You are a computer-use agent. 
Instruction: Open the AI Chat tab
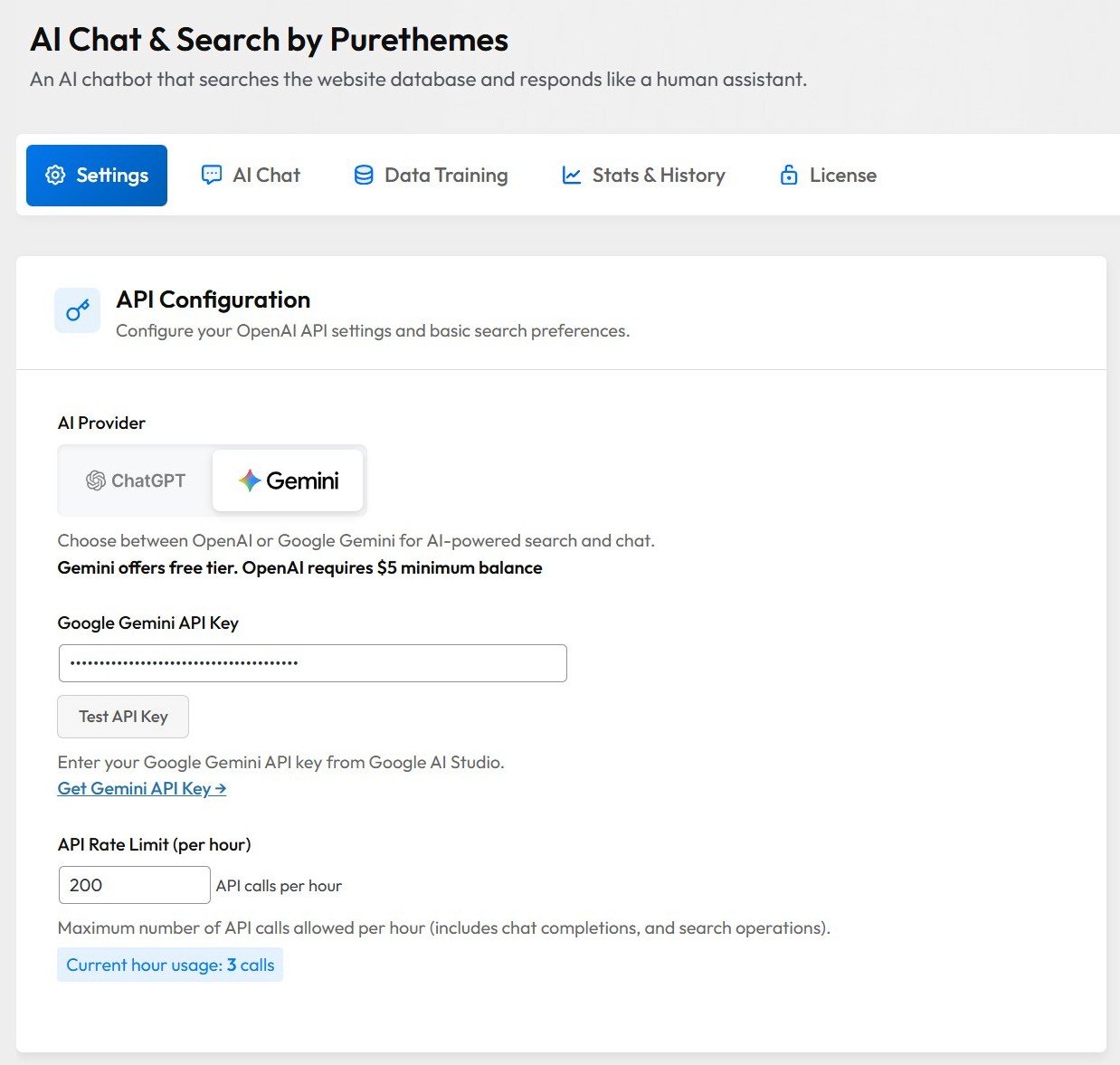click(x=251, y=176)
